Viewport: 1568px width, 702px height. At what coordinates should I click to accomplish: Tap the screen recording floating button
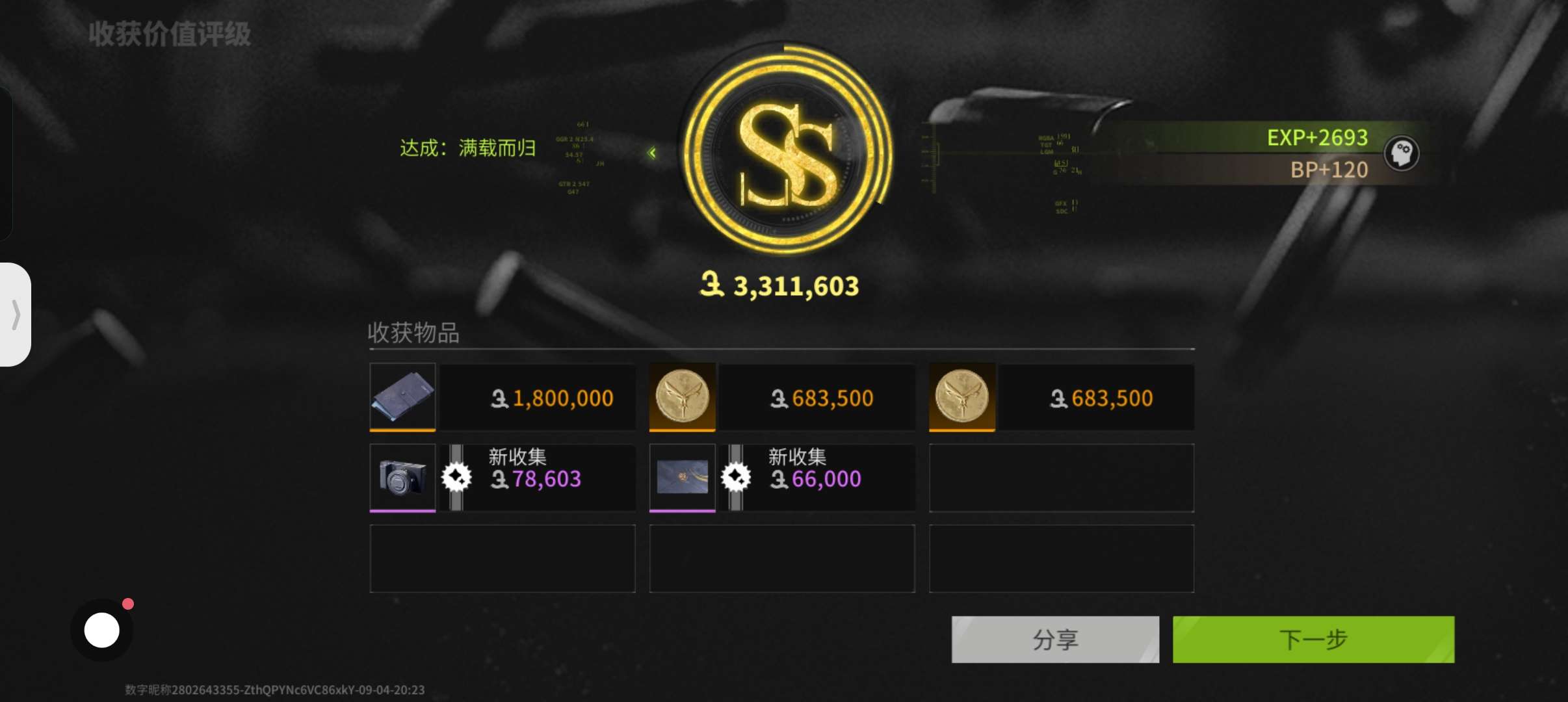(102, 630)
